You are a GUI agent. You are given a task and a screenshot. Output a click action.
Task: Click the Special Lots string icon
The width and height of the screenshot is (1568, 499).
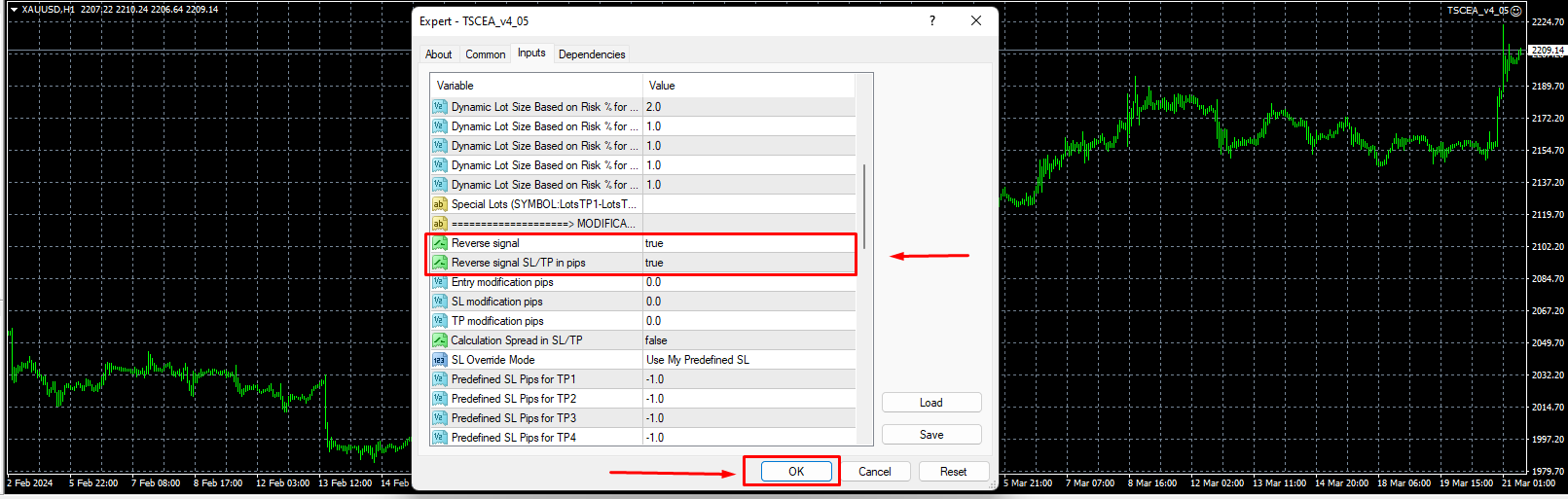[x=439, y=204]
